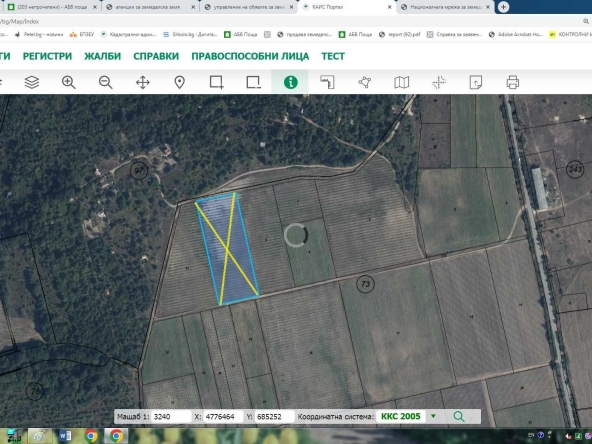This screenshot has height=444, width=592.
Task: Open the map layers panel icon
Action: 32,82
